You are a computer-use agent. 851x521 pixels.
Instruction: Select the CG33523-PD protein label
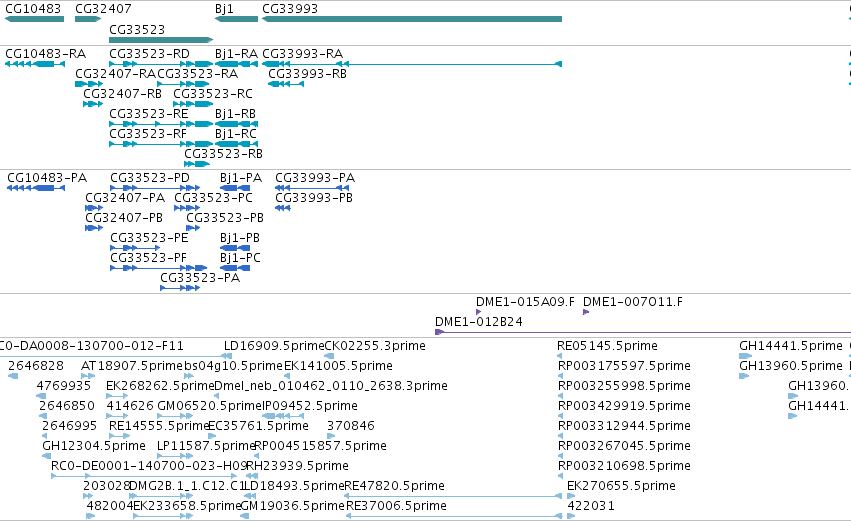(150, 178)
